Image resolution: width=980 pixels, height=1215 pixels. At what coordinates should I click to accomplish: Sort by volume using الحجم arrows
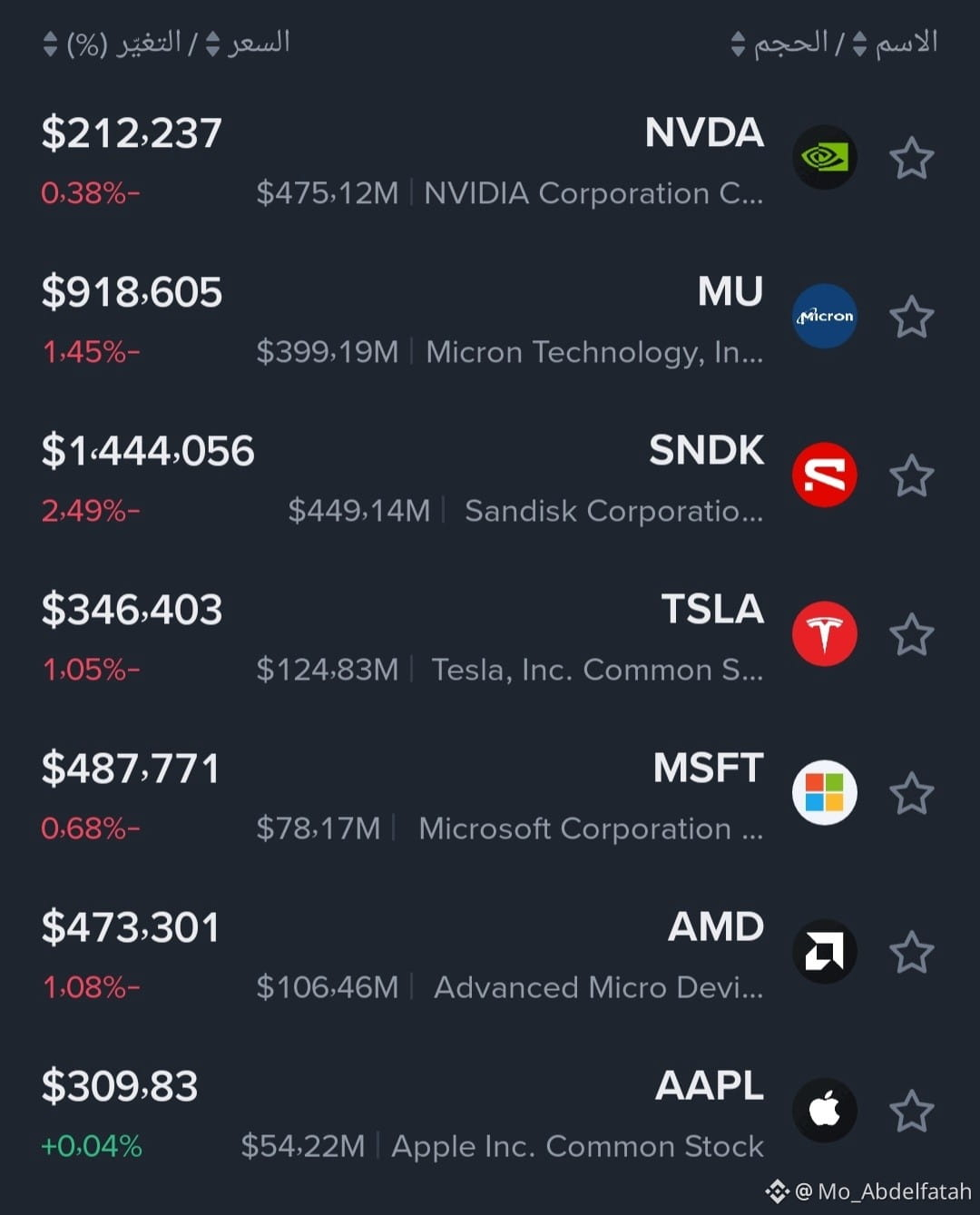click(738, 44)
